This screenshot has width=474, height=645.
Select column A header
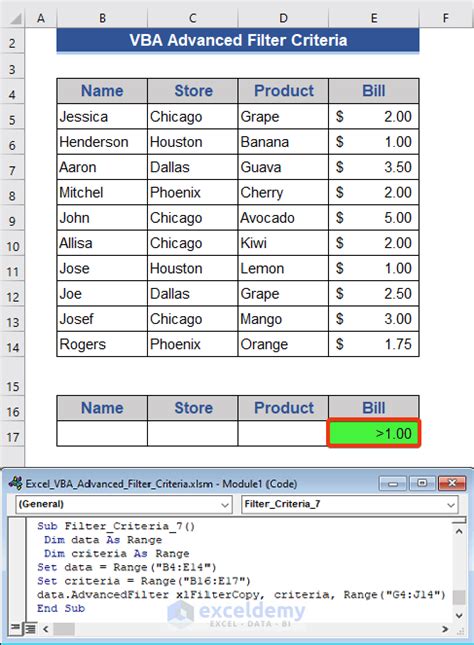click(x=41, y=18)
